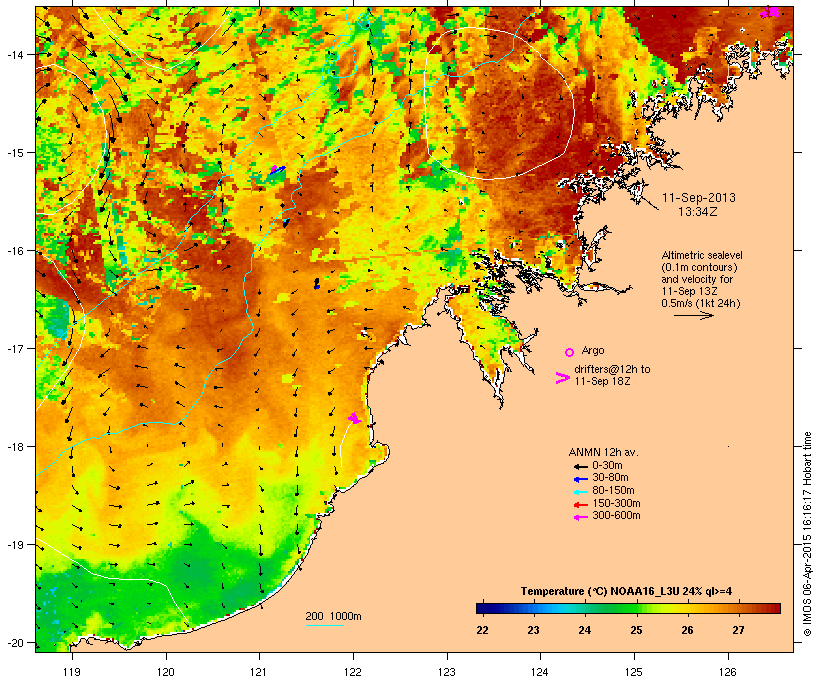Click the 0.5m/s velocity scale arrow
The height and width of the screenshot is (680, 820).
[693, 315]
